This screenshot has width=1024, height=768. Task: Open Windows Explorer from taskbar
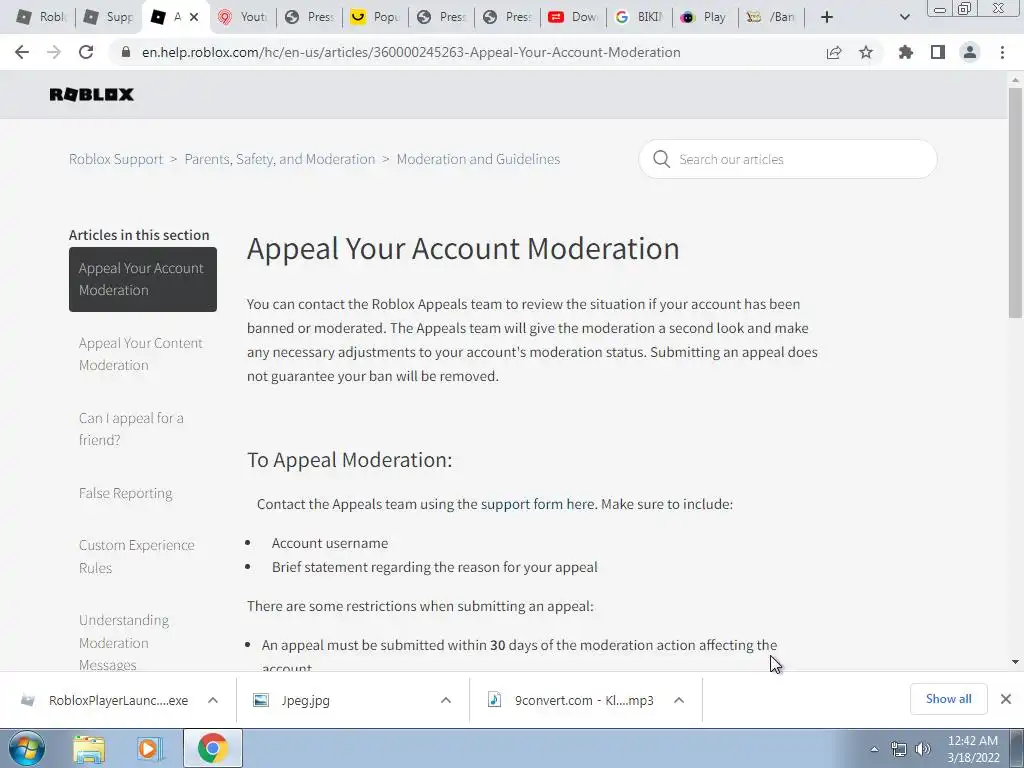[x=89, y=749]
